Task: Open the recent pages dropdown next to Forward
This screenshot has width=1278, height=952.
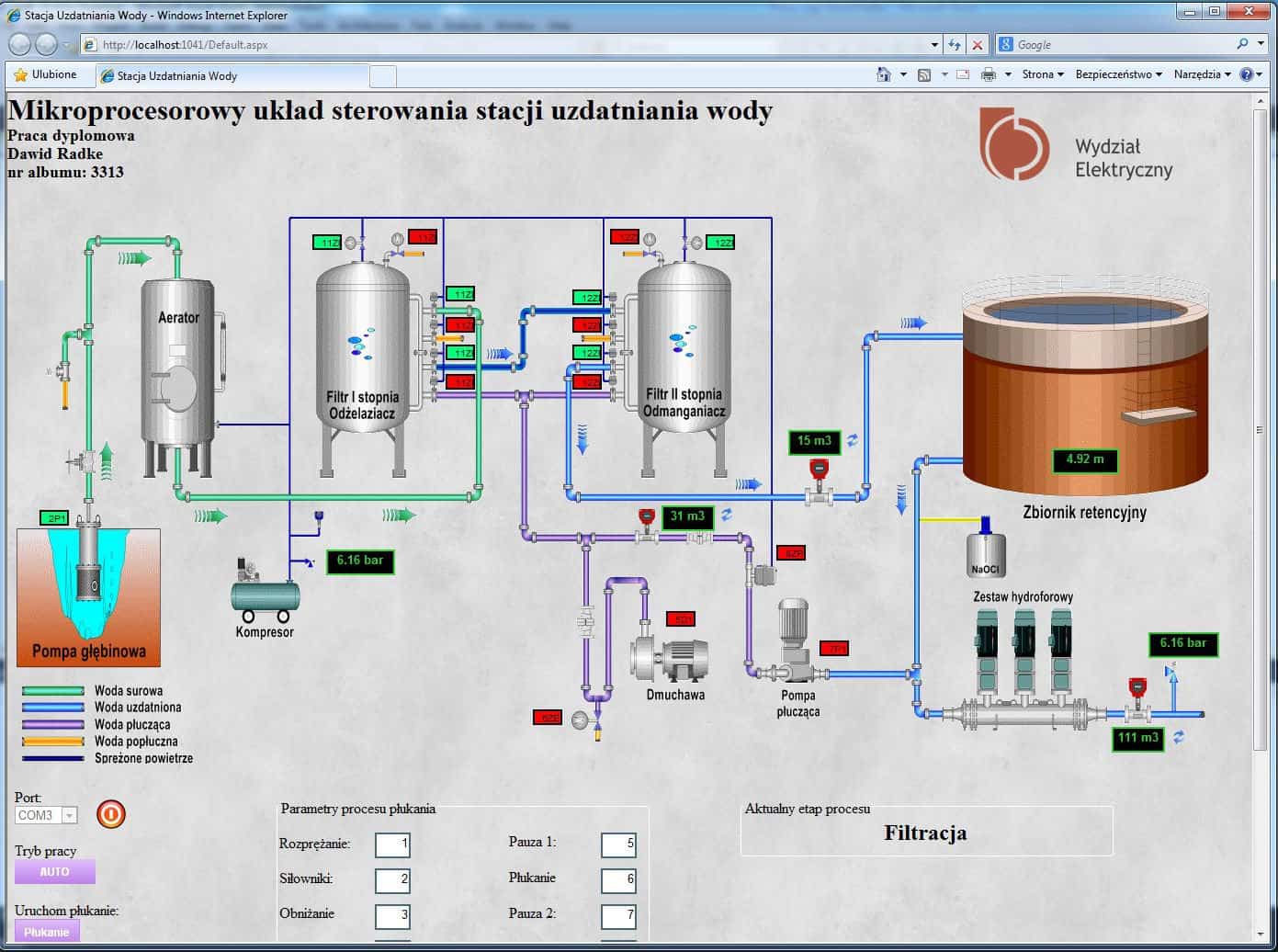Action: click(66, 45)
